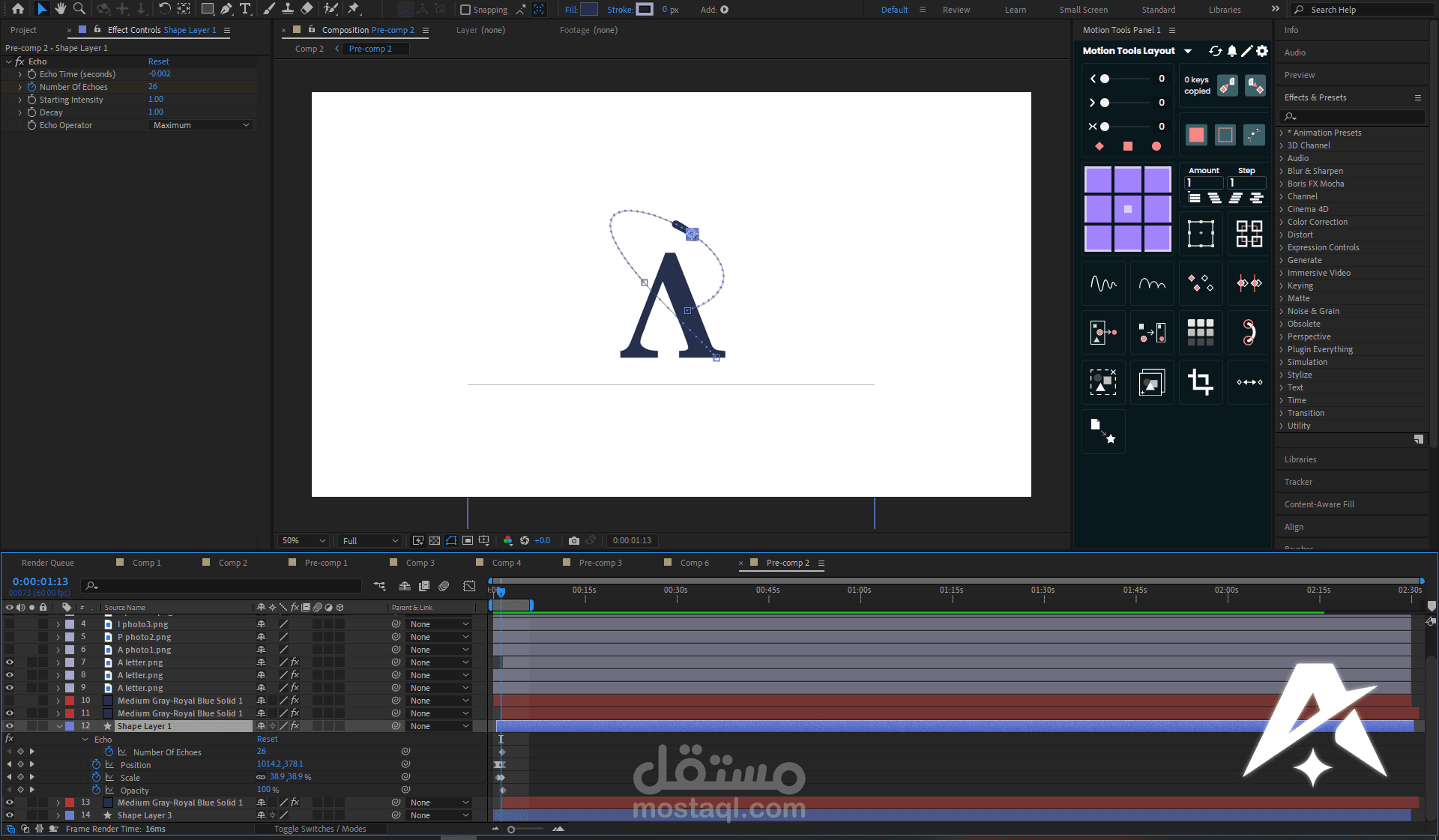Take a snapshot with camera icon

click(x=573, y=540)
